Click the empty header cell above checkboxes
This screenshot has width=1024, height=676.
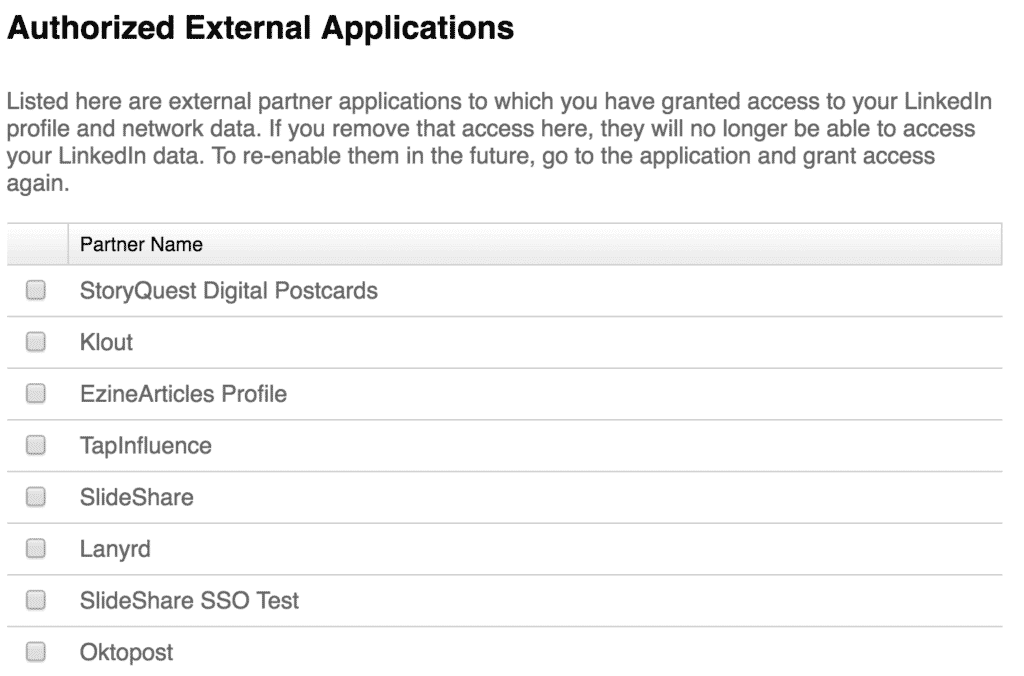(35, 243)
